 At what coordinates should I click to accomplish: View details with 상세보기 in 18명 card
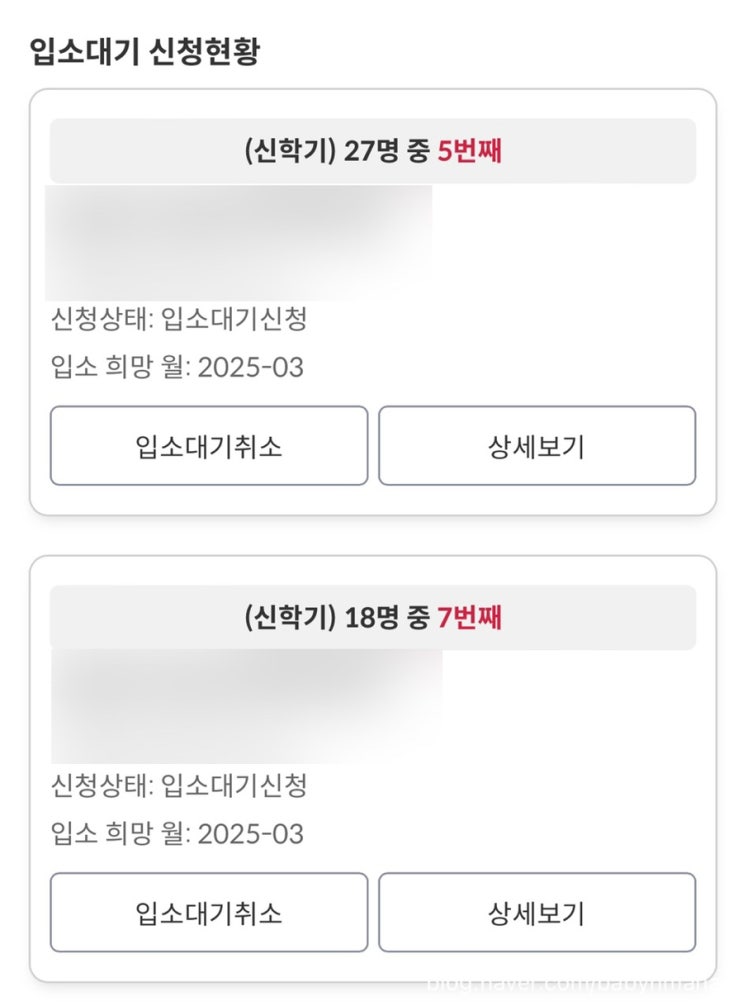point(536,912)
